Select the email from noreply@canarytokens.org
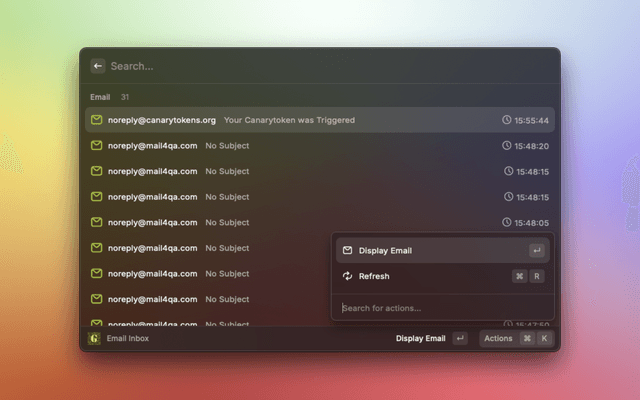Screen dimensions: 640x400 [x=162, y=120]
